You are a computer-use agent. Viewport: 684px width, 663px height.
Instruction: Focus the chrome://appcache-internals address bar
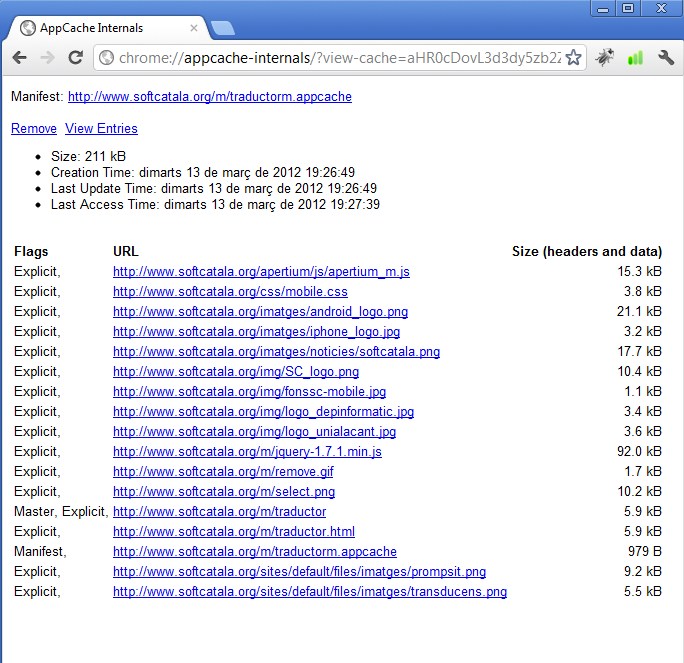(x=340, y=58)
